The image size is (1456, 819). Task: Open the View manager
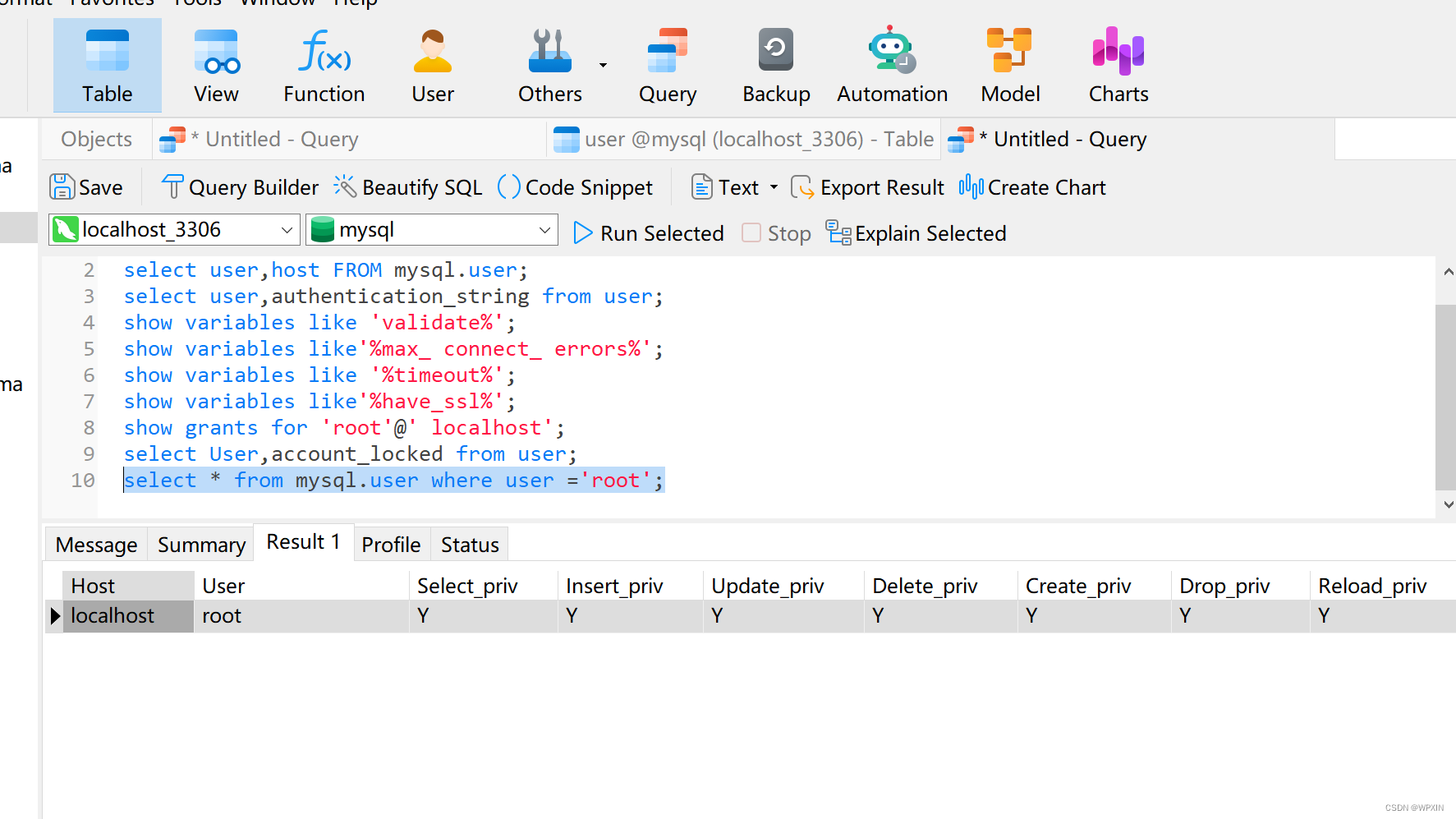coord(215,64)
